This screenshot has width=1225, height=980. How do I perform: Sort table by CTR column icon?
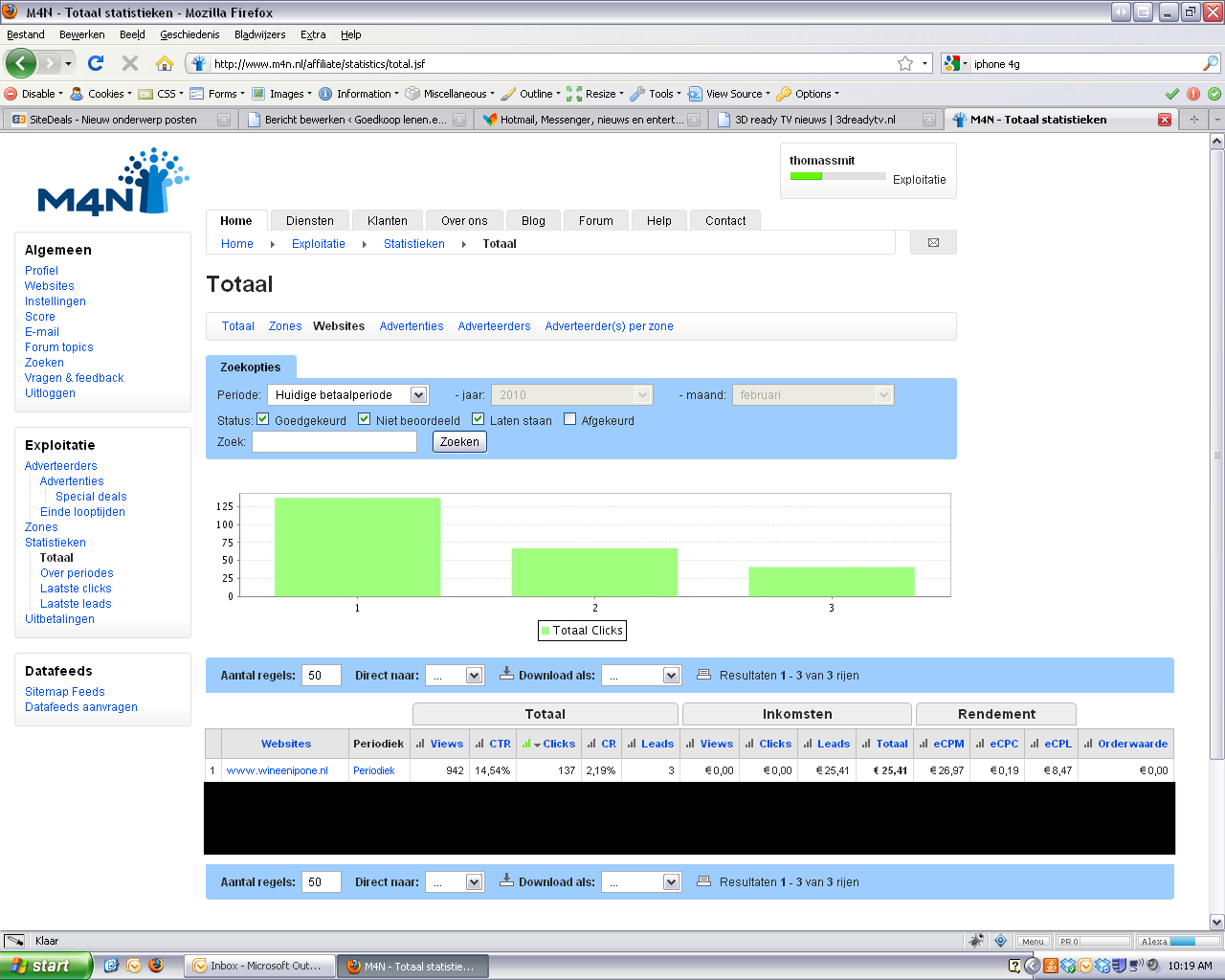[494, 744]
